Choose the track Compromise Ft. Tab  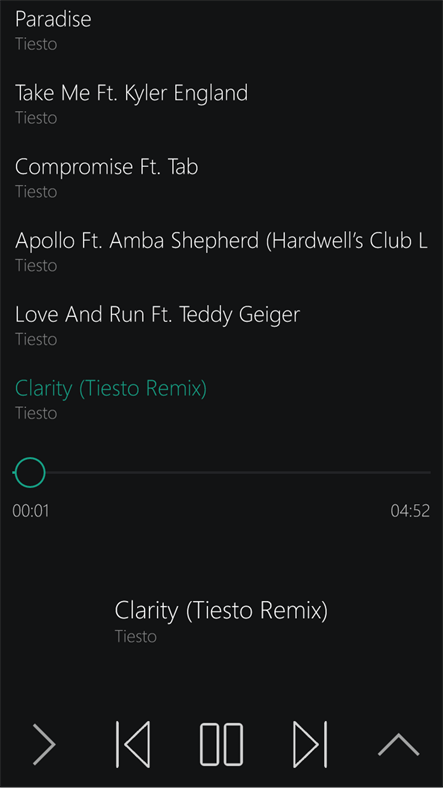(x=222, y=178)
